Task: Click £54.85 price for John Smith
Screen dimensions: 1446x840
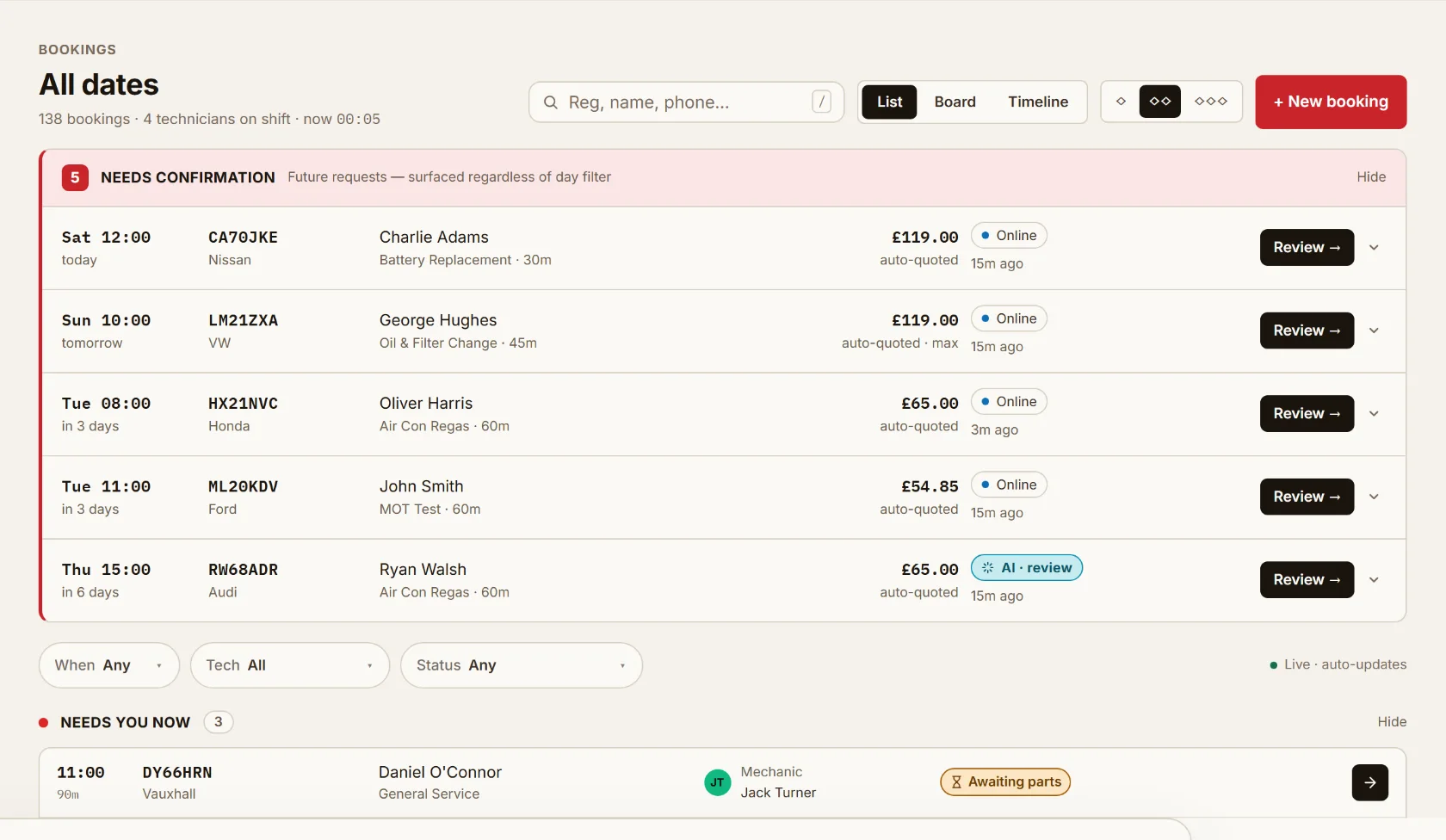Action: pos(930,486)
